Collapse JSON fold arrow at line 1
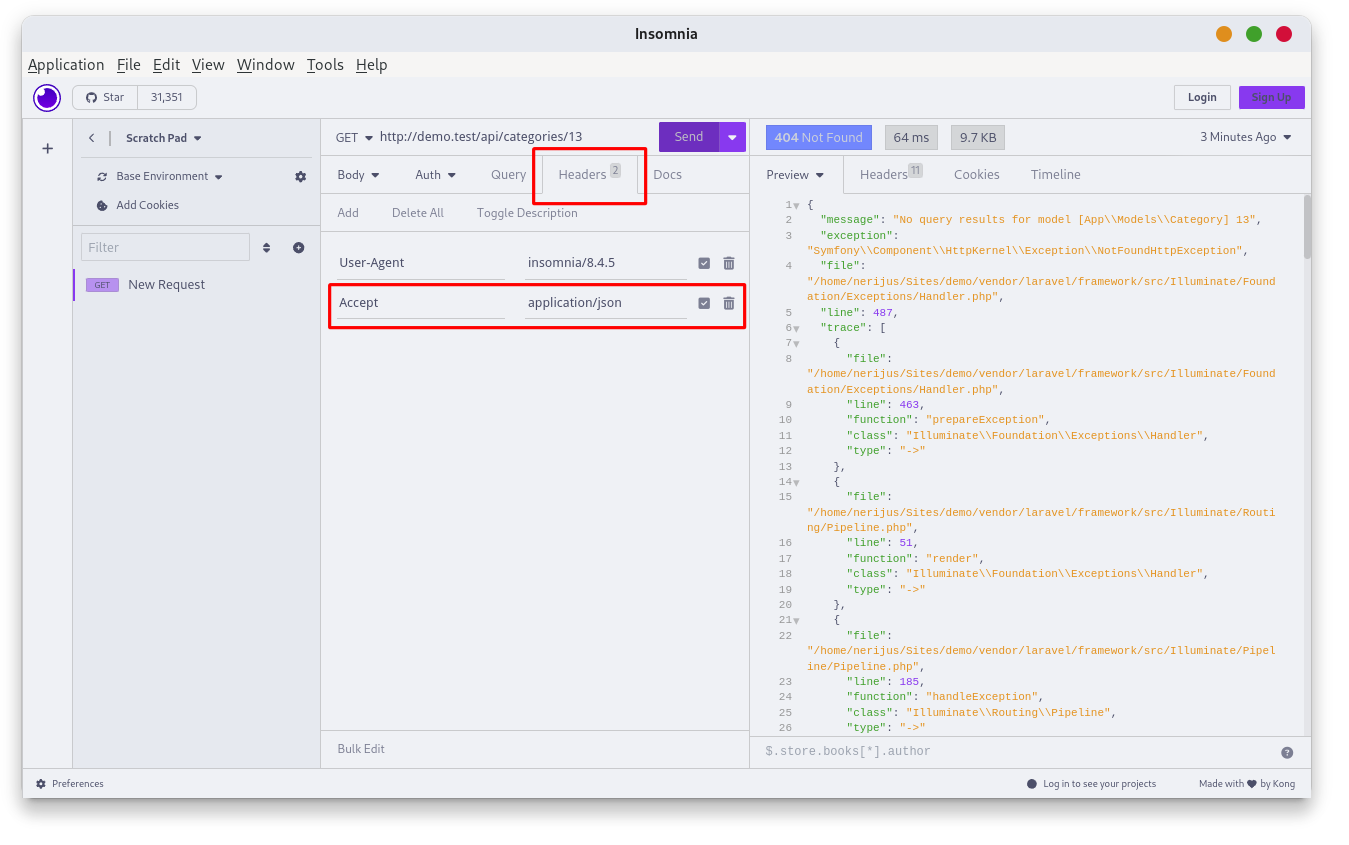 (x=796, y=205)
